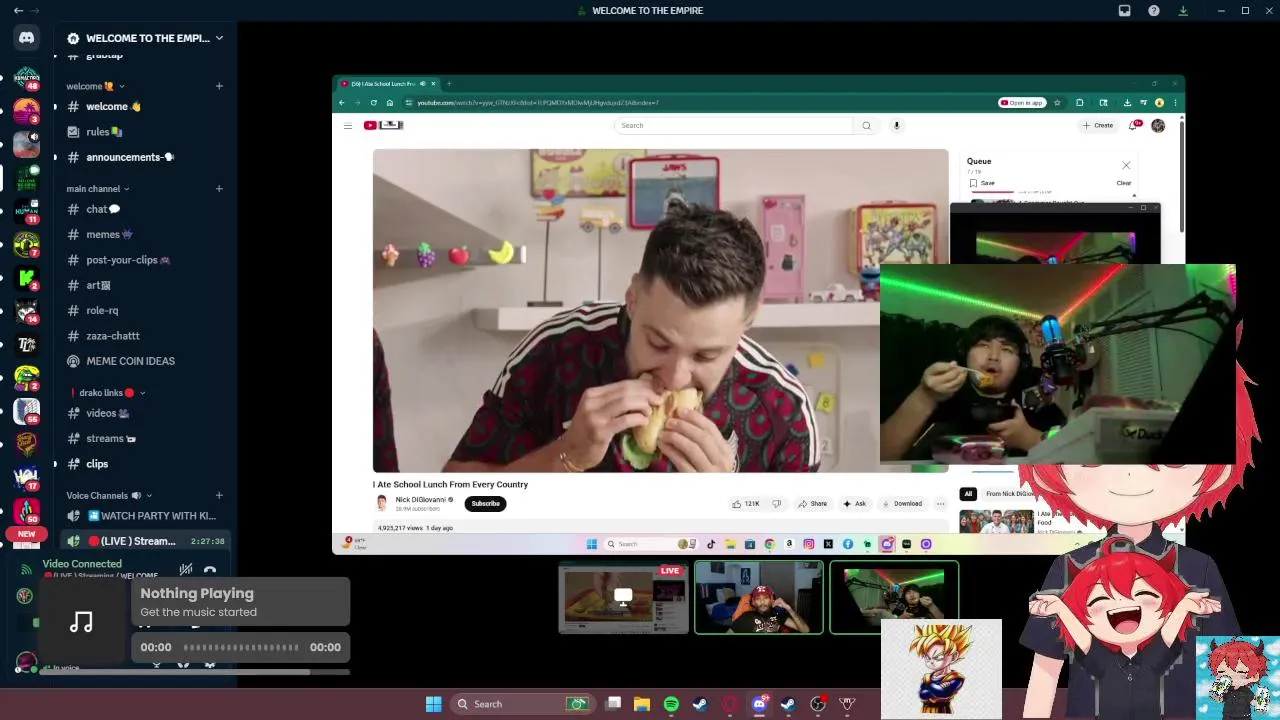Create channel in welcome category plus
Viewport: 1280px width, 720px height.
click(x=219, y=86)
